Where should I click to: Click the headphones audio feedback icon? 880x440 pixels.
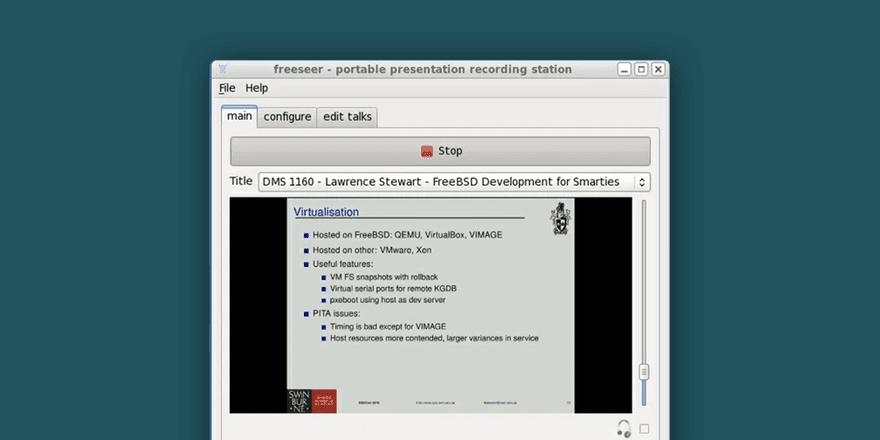[624, 428]
